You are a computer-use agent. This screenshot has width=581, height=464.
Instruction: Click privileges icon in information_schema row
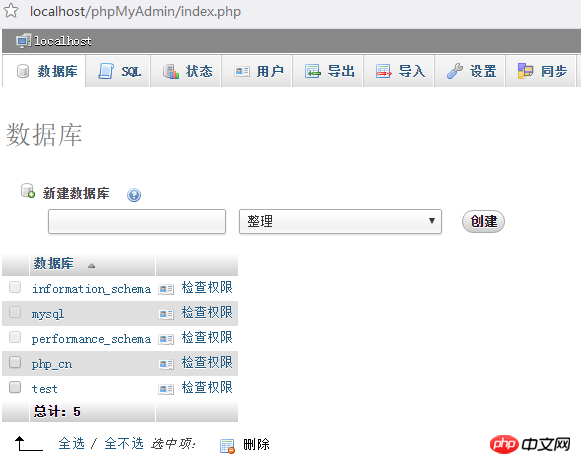166,289
